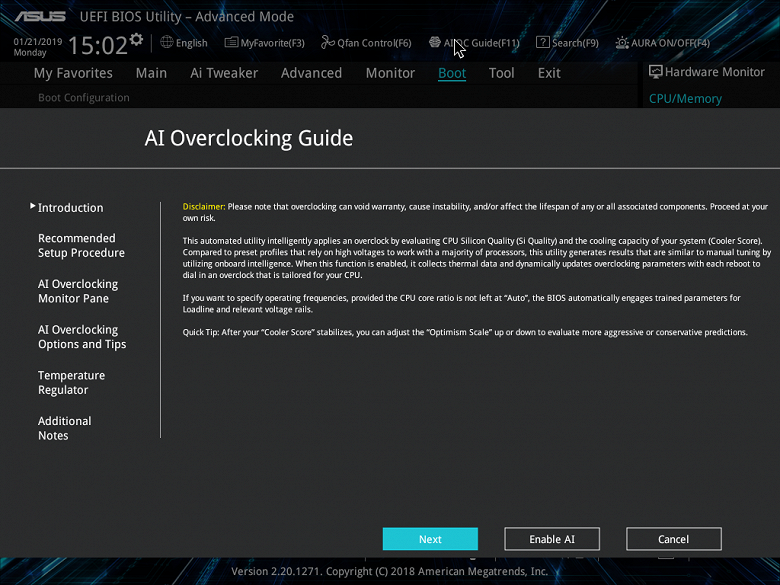This screenshot has width=780, height=585.
Task: Click the UEFI BIOS Utility – Advanced Mode title
Action: pos(187,16)
